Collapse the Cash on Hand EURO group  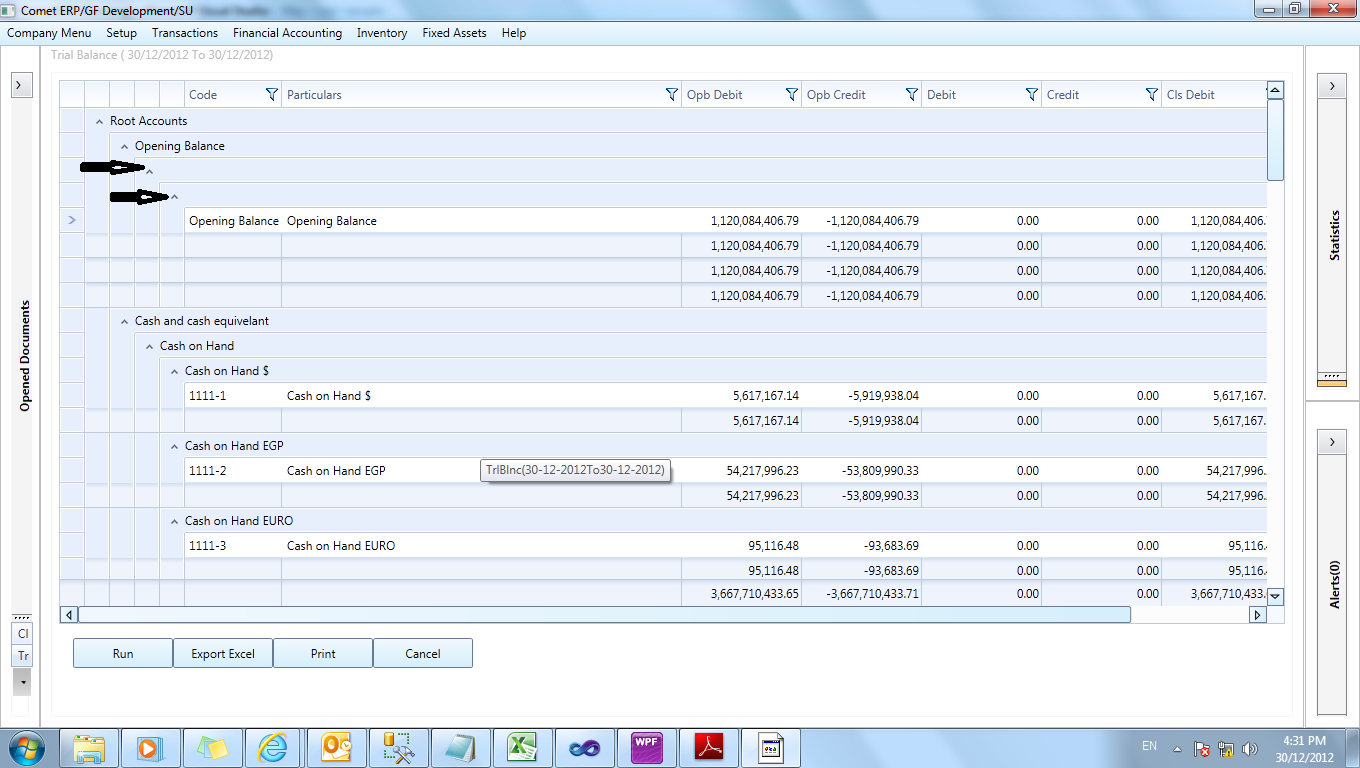(x=174, y=521)
